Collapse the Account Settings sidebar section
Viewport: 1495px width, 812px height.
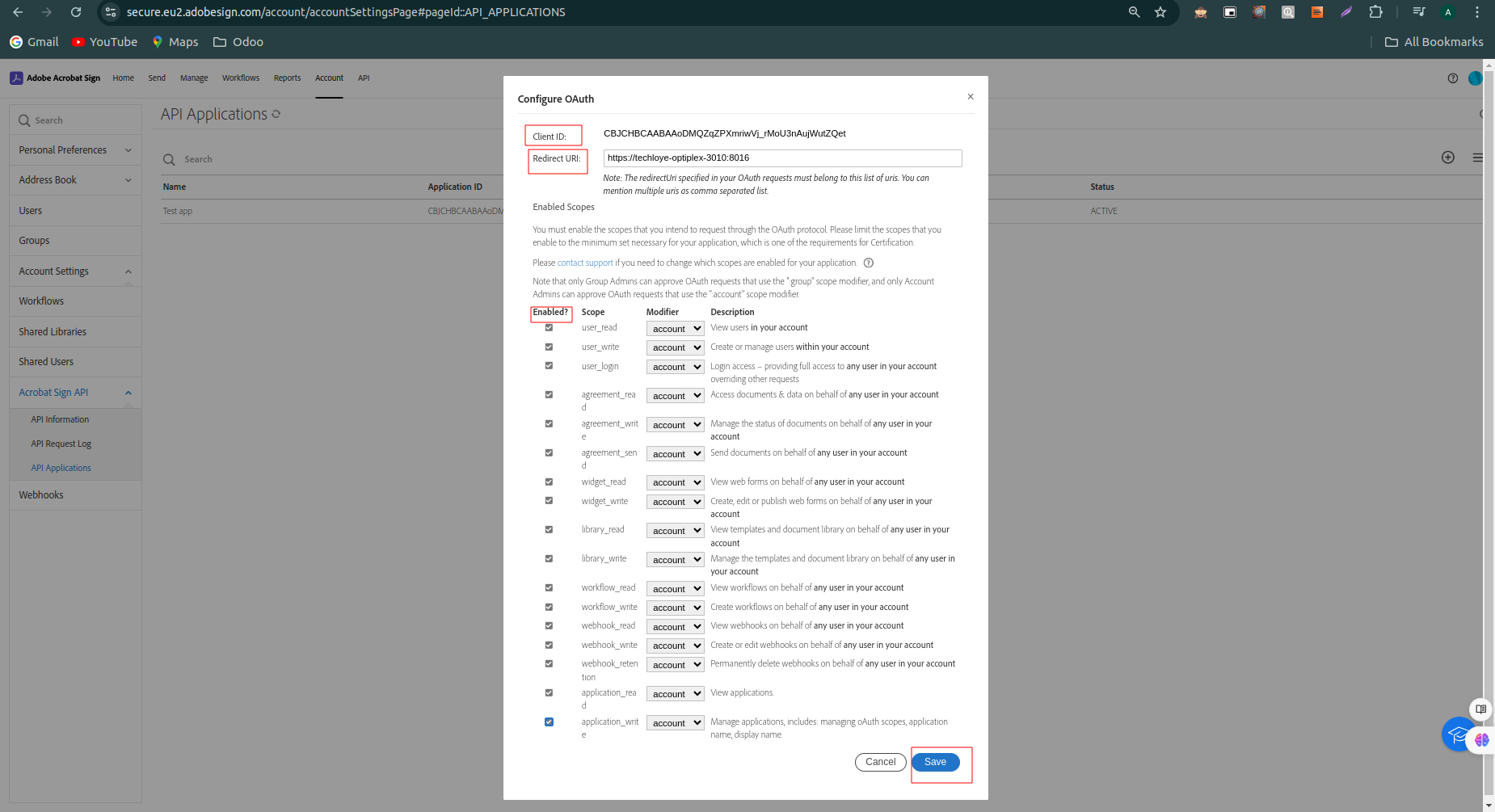tap(75, 271)
